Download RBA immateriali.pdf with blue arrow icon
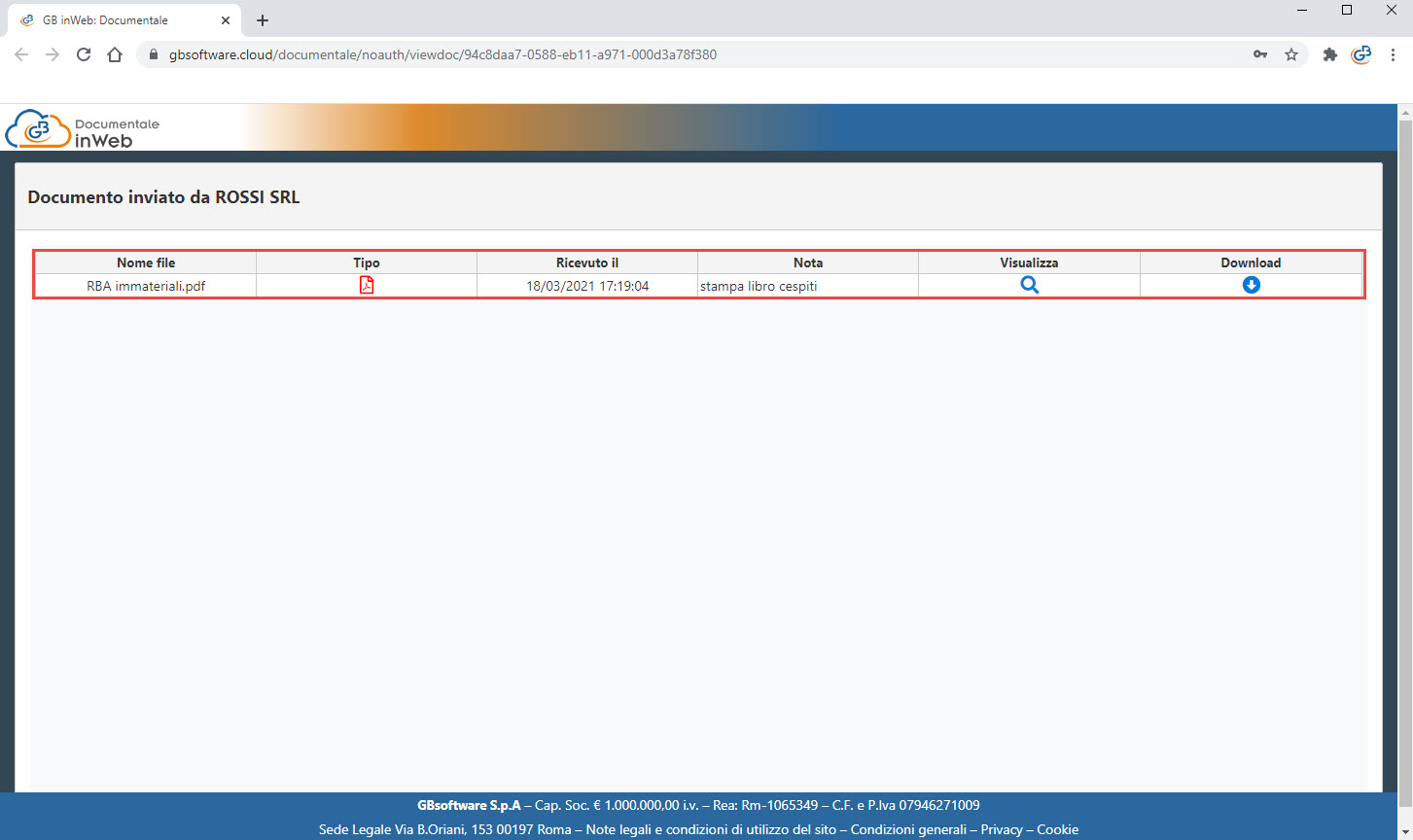The image size is (1413, 840). [1252, 285]
